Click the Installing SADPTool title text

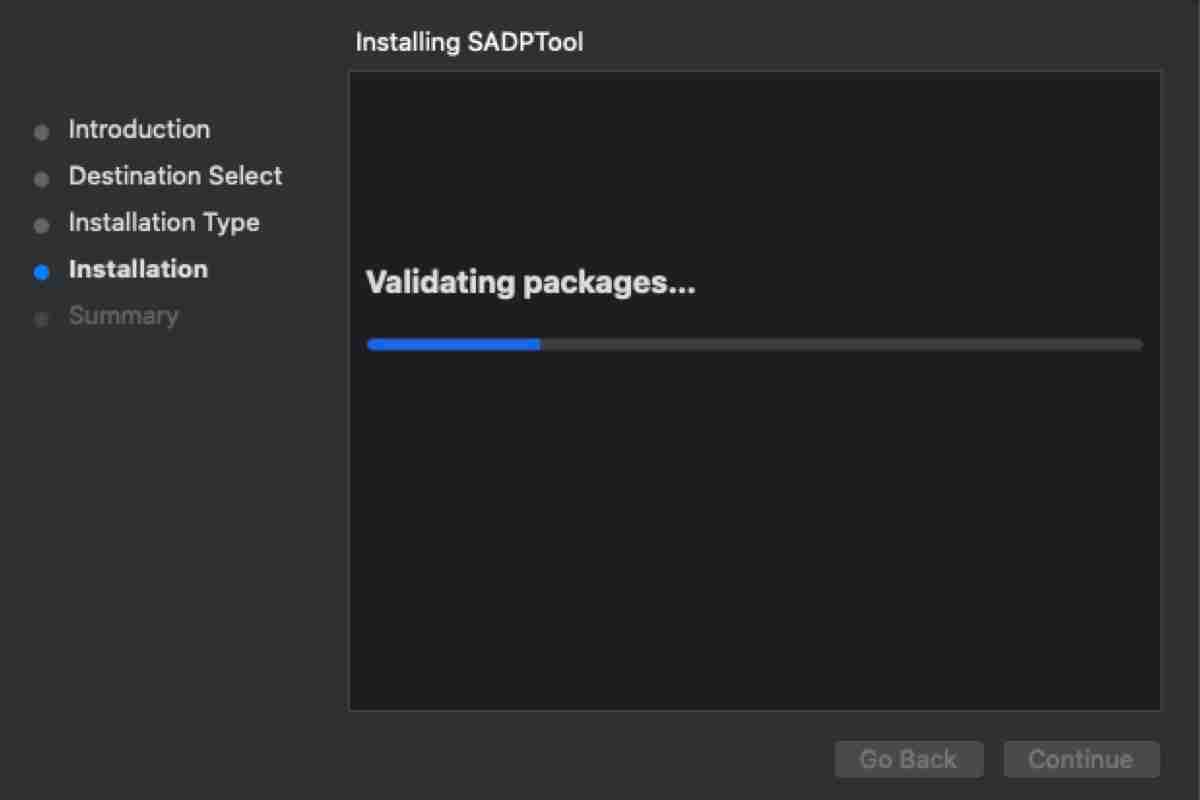(x=469, y=42)
